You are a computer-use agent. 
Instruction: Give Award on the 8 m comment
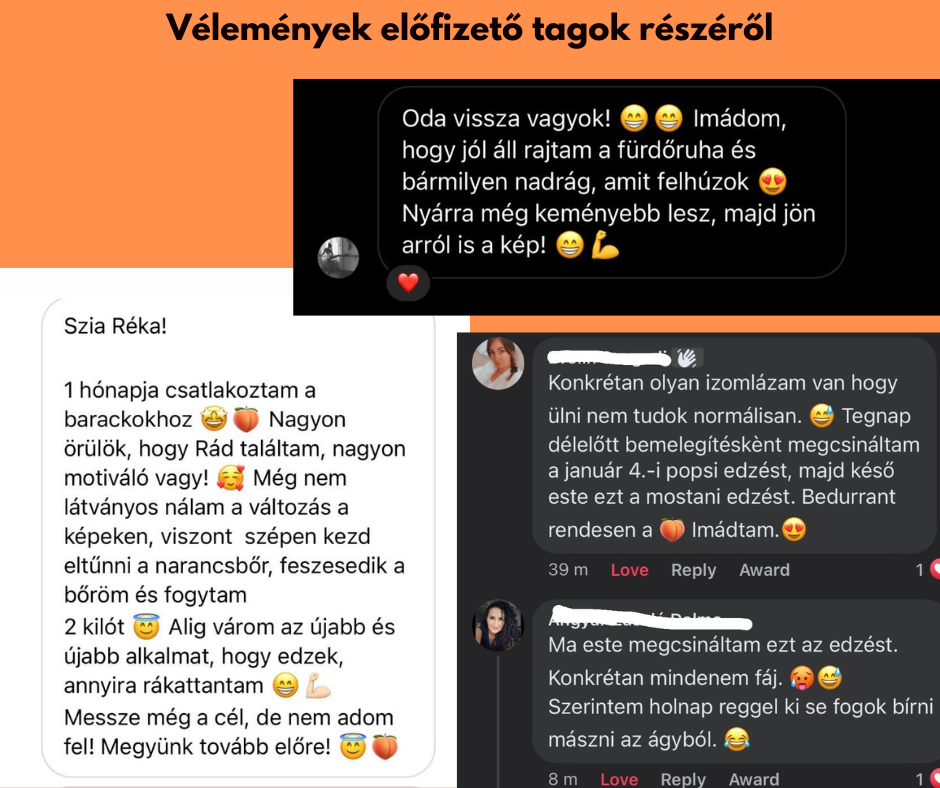(x=754, y=779)
